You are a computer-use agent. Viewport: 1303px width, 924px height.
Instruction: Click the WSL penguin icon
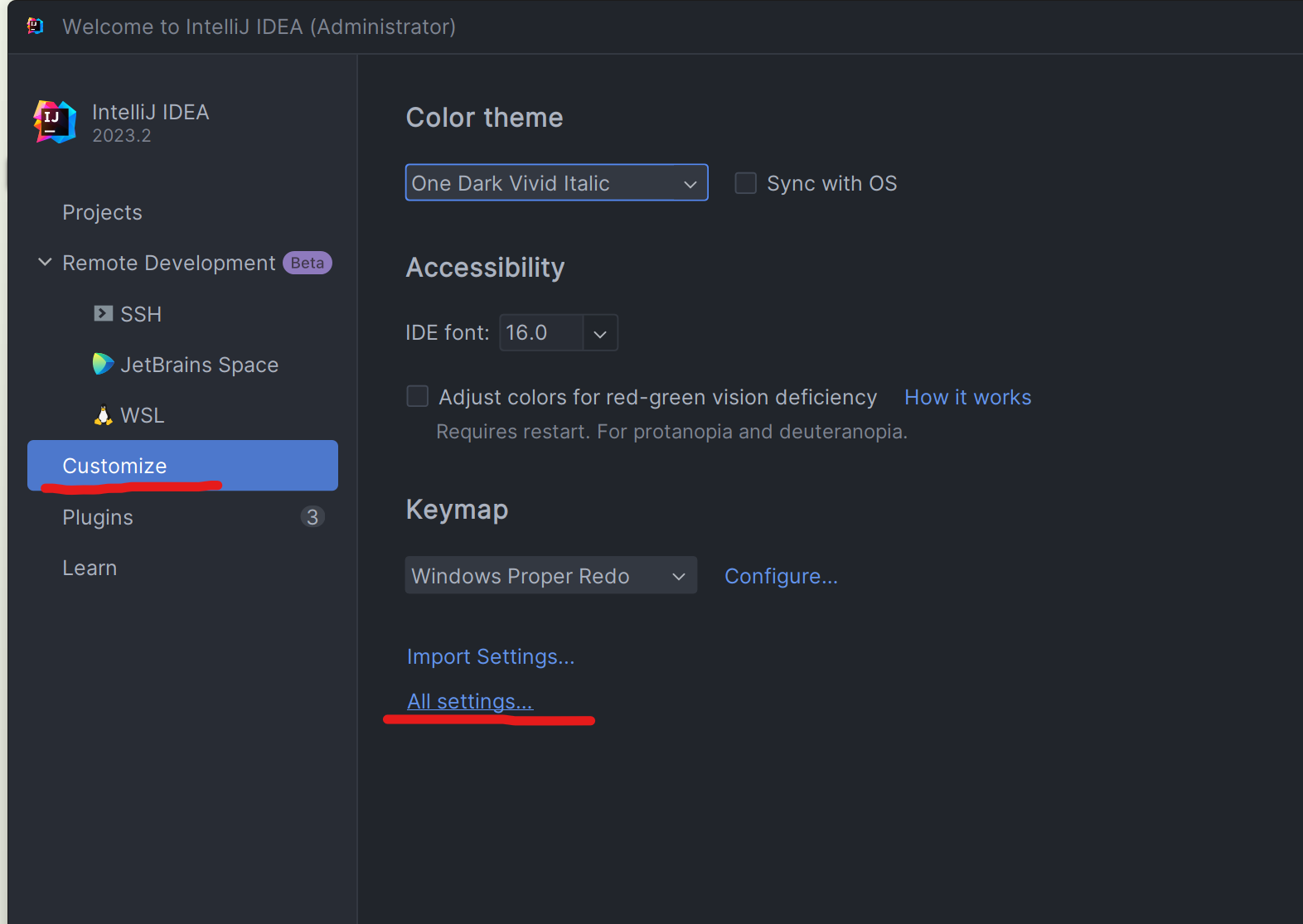click(103, 415)
